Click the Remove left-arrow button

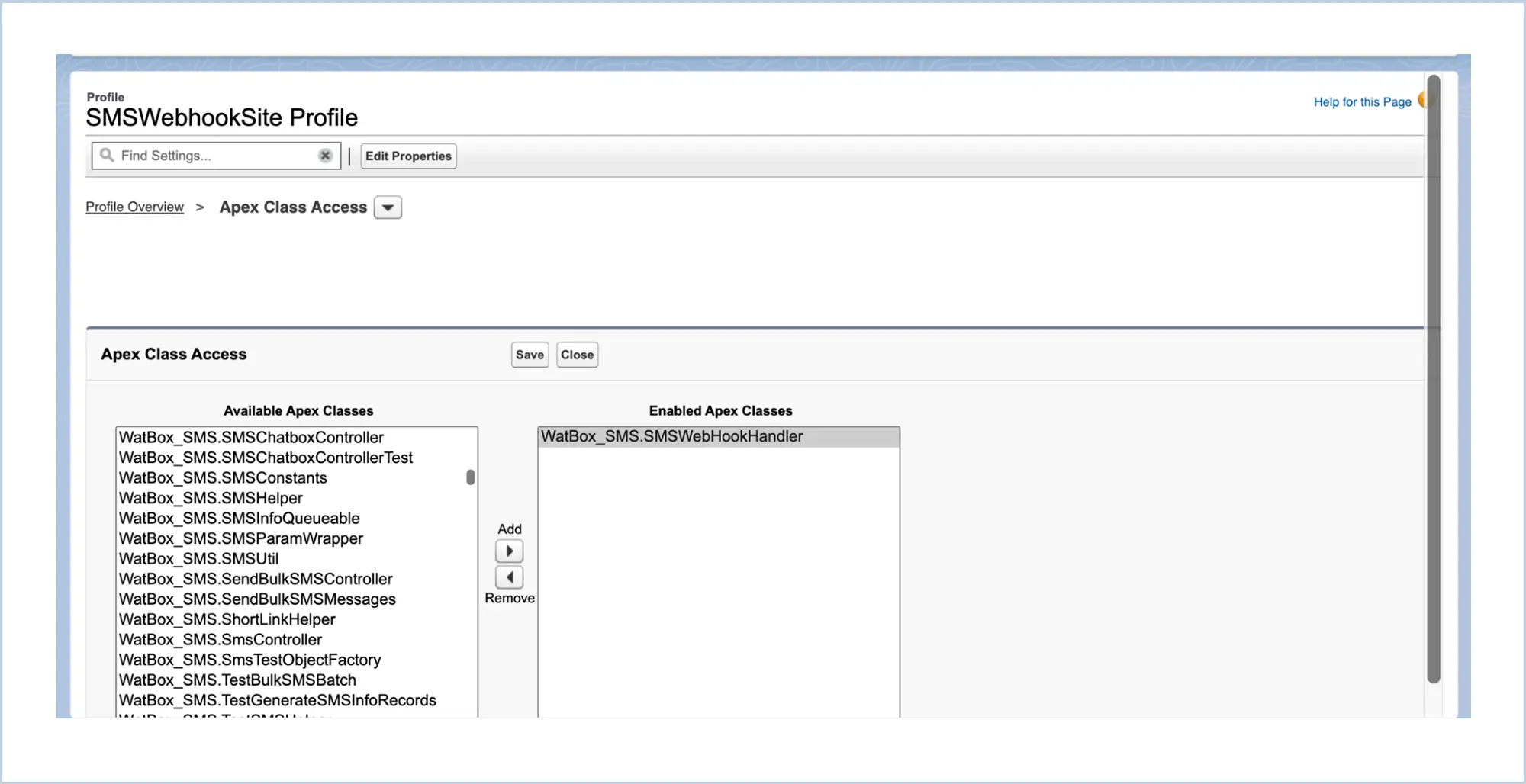click(509, 577)
